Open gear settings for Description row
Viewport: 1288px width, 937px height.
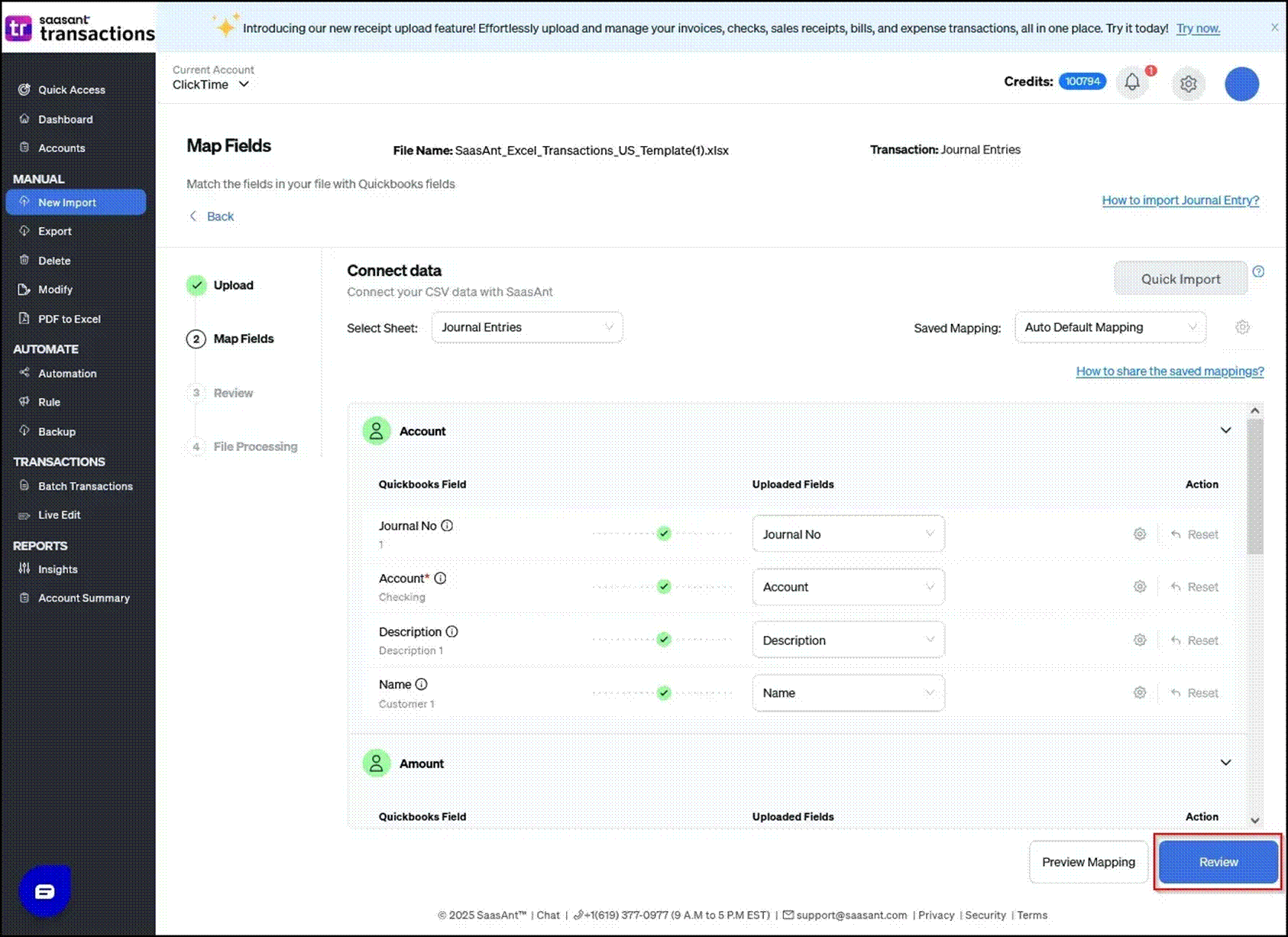point(1140,640)
